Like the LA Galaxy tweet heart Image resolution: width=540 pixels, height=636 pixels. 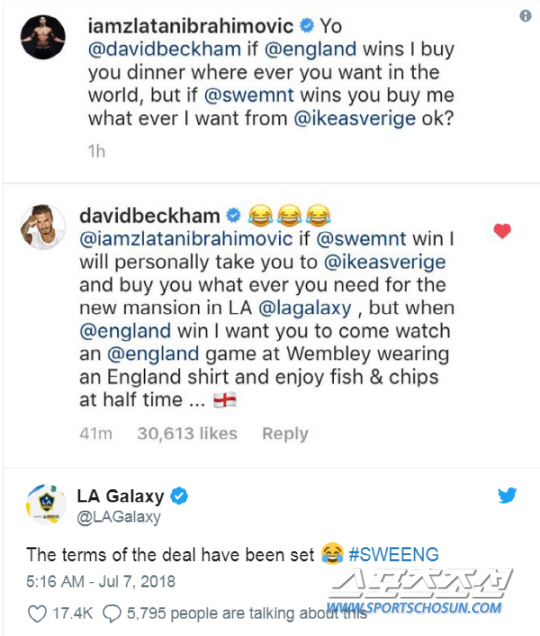(x=37, y=614)
